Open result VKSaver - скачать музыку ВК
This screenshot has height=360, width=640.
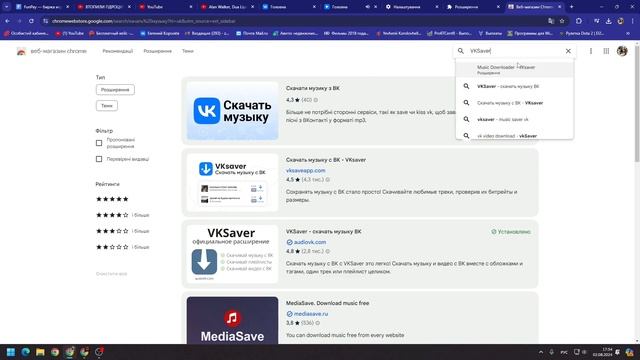tap(323, 231)
